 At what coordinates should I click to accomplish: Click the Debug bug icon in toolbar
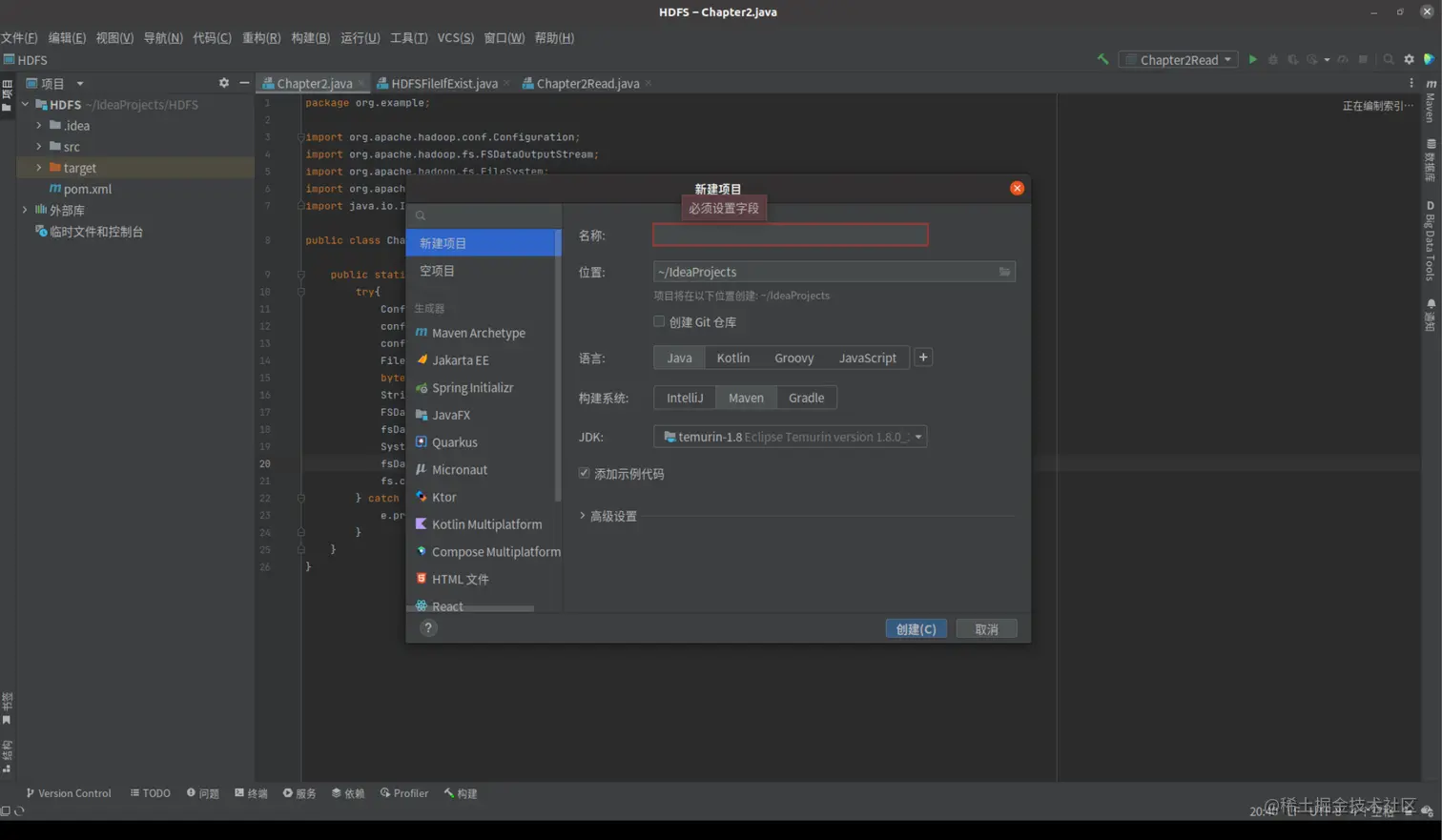point(1273,59)
